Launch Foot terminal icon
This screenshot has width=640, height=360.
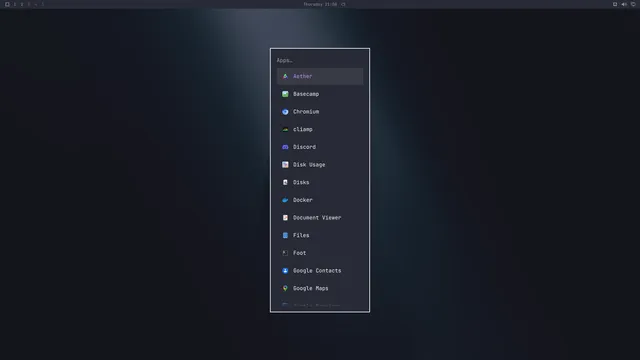(285, 253)
